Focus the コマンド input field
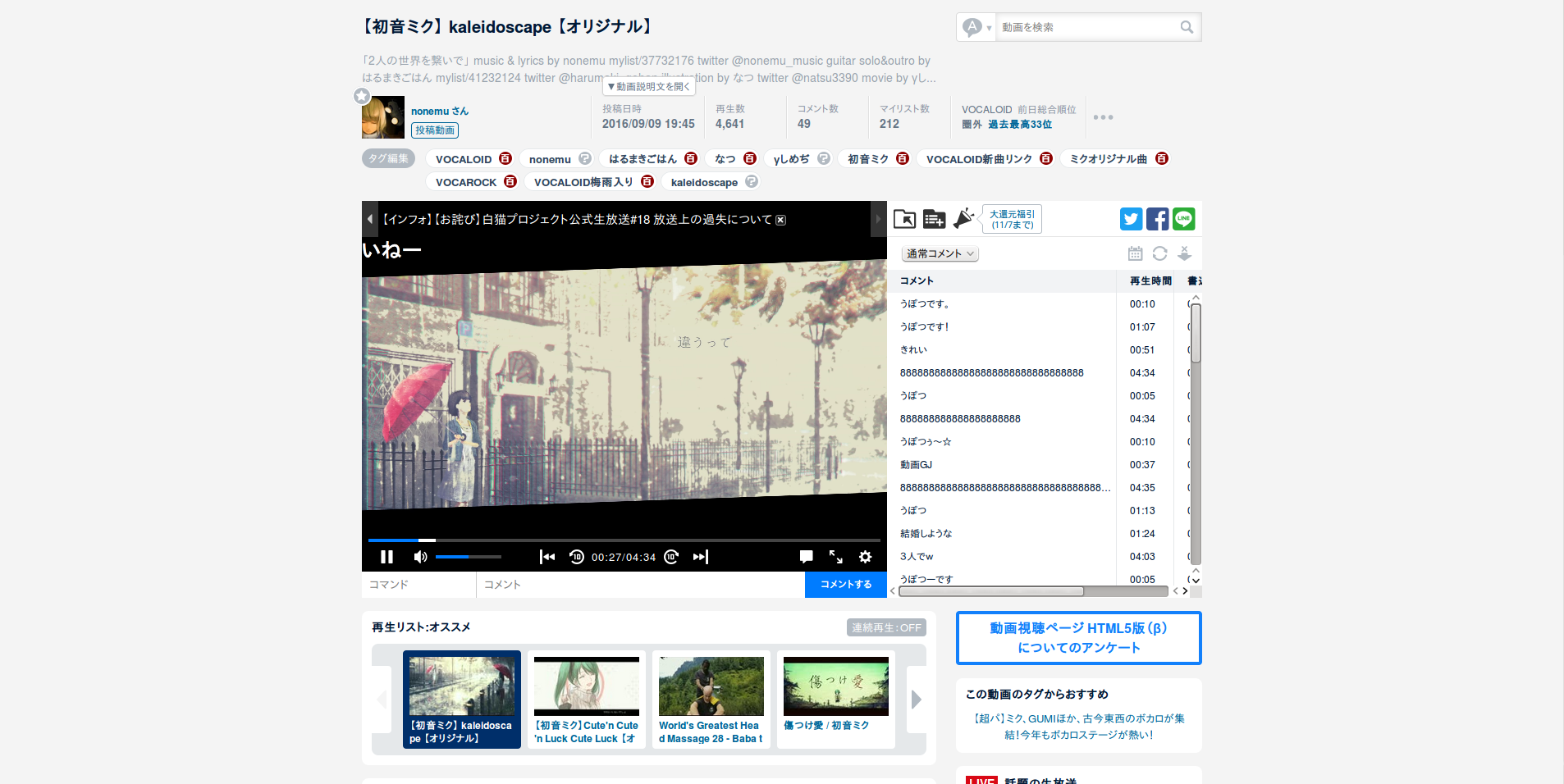 pyautogui.click(x=418, y=584)
